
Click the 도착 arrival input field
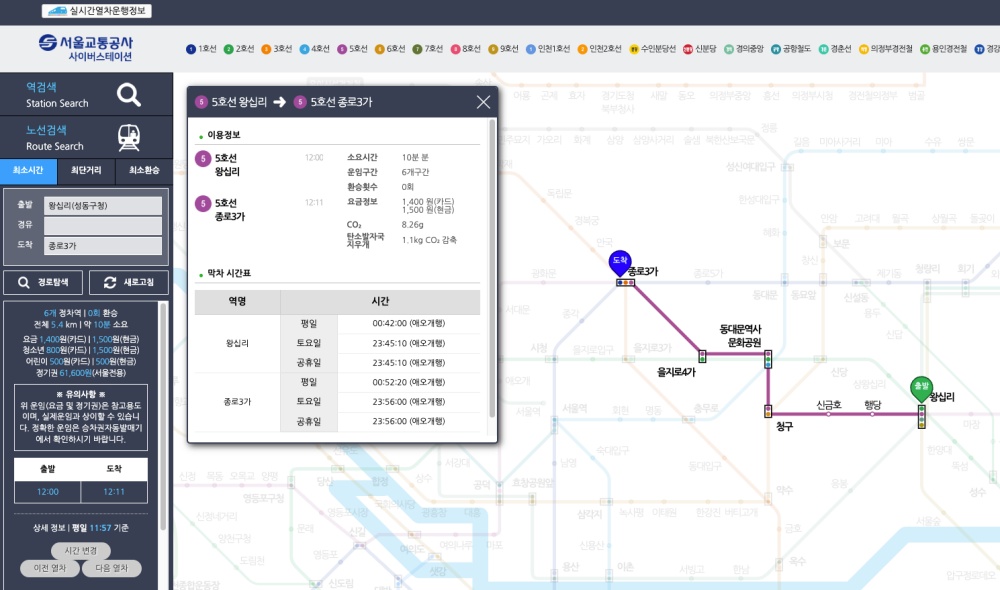(x=103, y=246)
